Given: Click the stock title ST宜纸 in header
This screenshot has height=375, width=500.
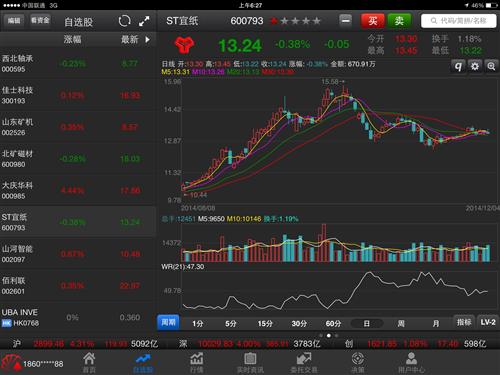Looking at the screenshot, I should (x=182, y=21).
